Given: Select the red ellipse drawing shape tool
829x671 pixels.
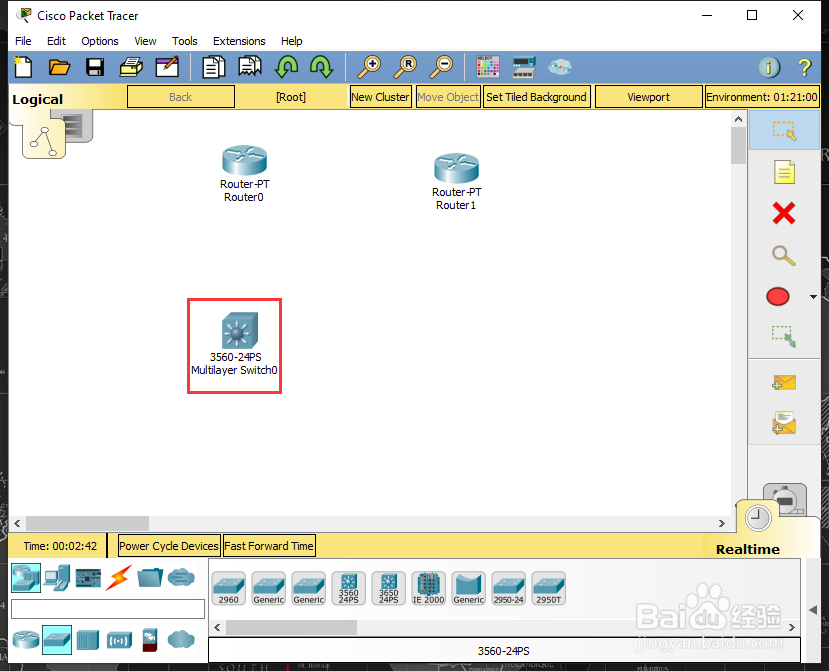Looking at the screenshot, I should click(x=778, y=297).
